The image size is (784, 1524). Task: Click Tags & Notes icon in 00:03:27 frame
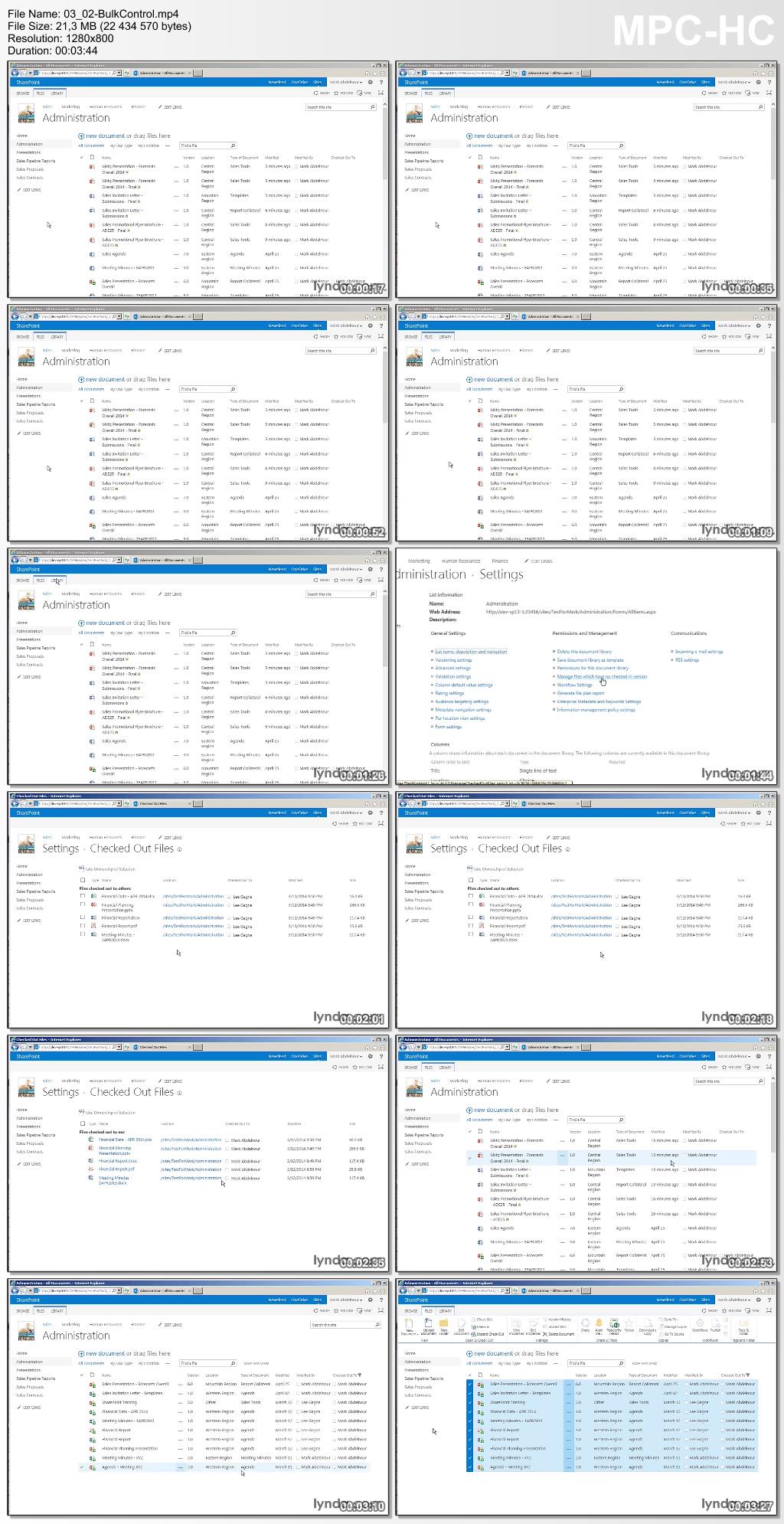[743, 1323]
